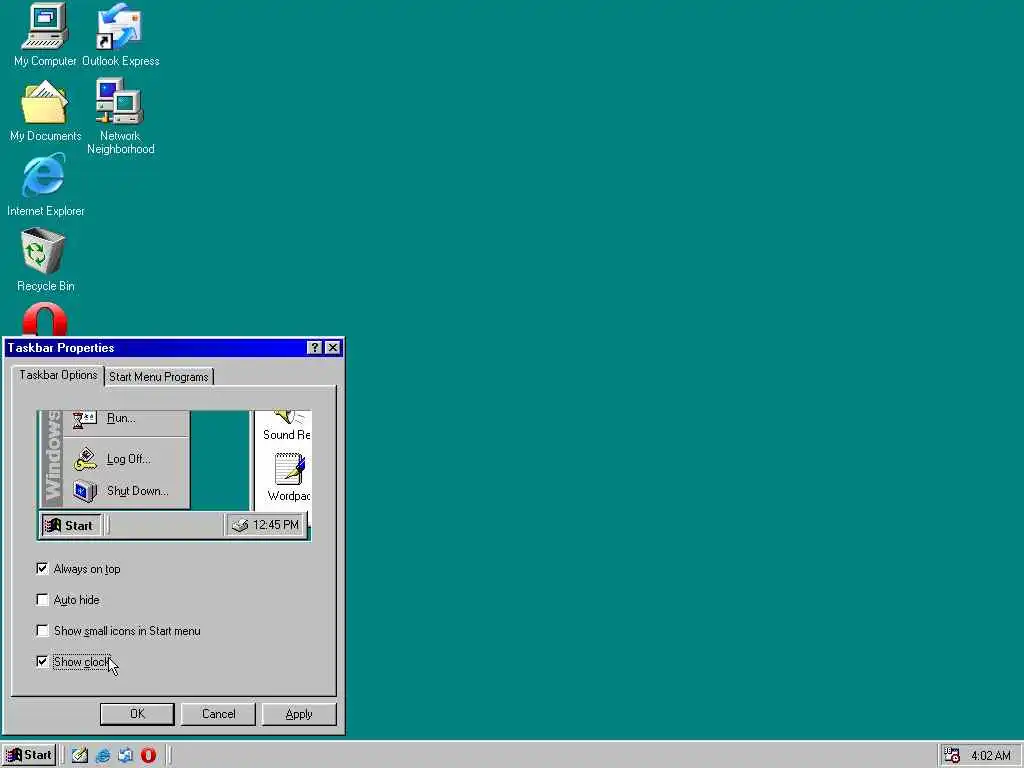1024x768 pixels.
Task: Click the Show Desktop quick launch icon
Action: pos(80,755)
